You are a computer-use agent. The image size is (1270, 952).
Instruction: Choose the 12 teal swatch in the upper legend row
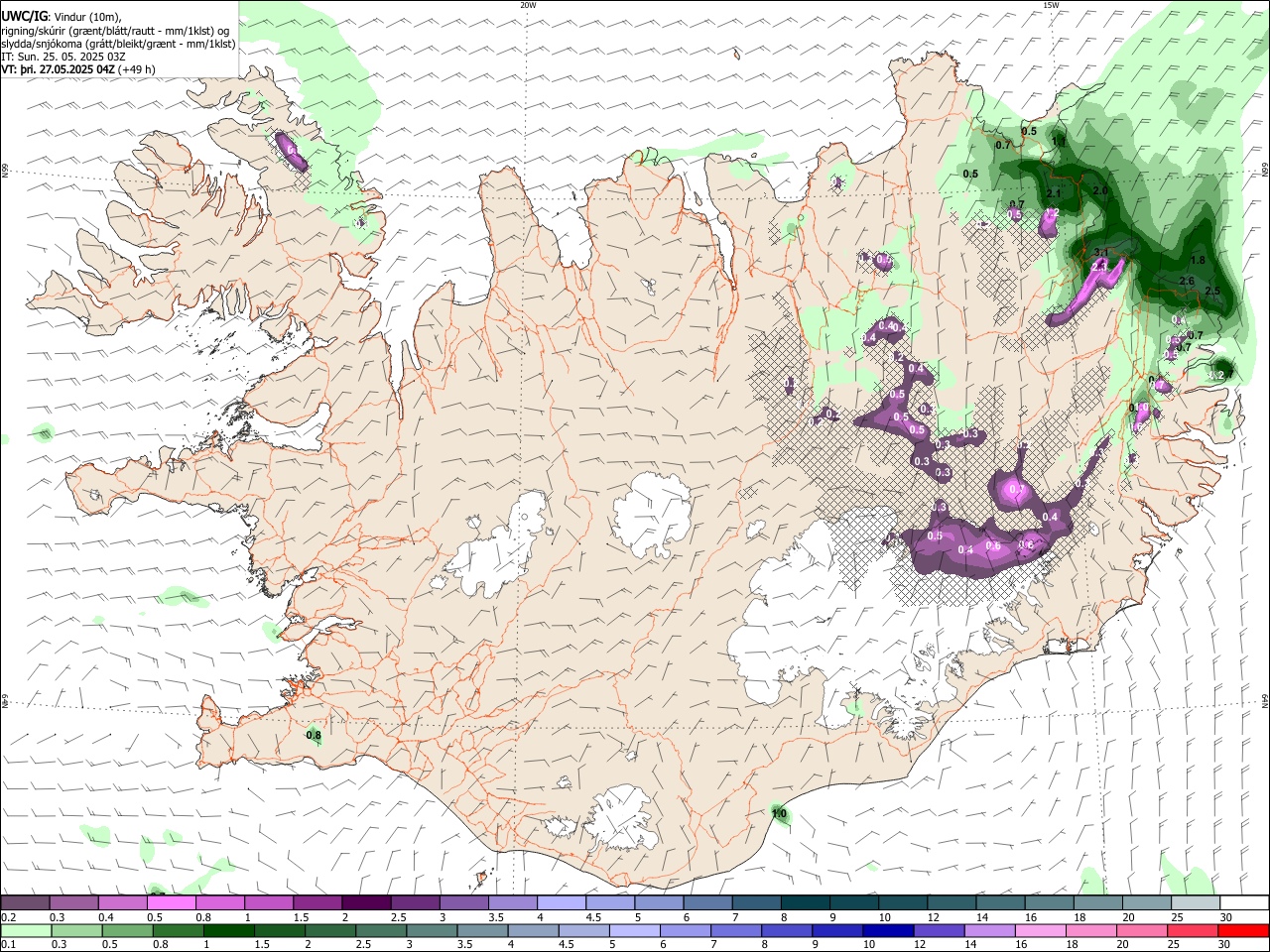point(952,903)
